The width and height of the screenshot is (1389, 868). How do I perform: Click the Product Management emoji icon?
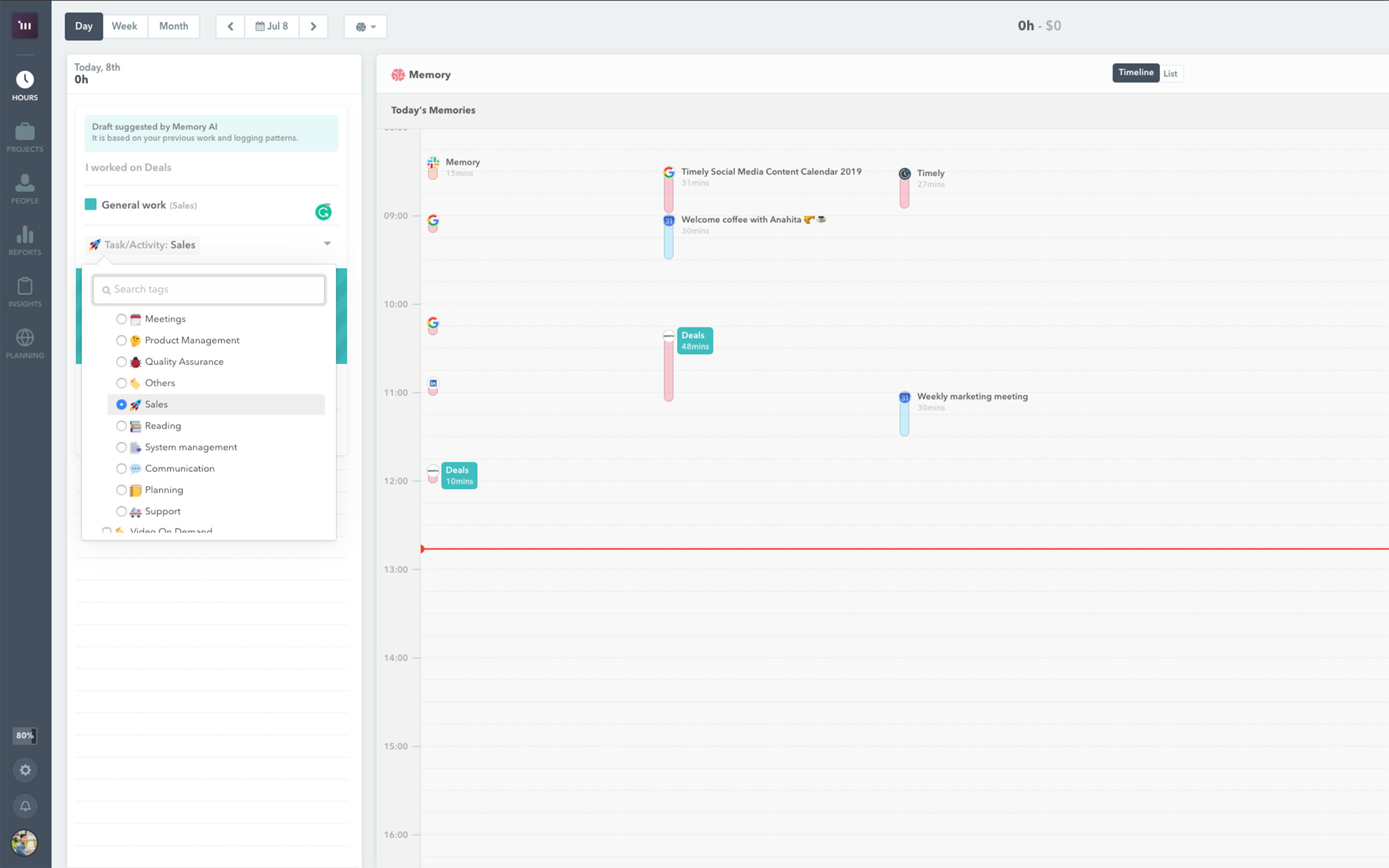coord(136,341)
